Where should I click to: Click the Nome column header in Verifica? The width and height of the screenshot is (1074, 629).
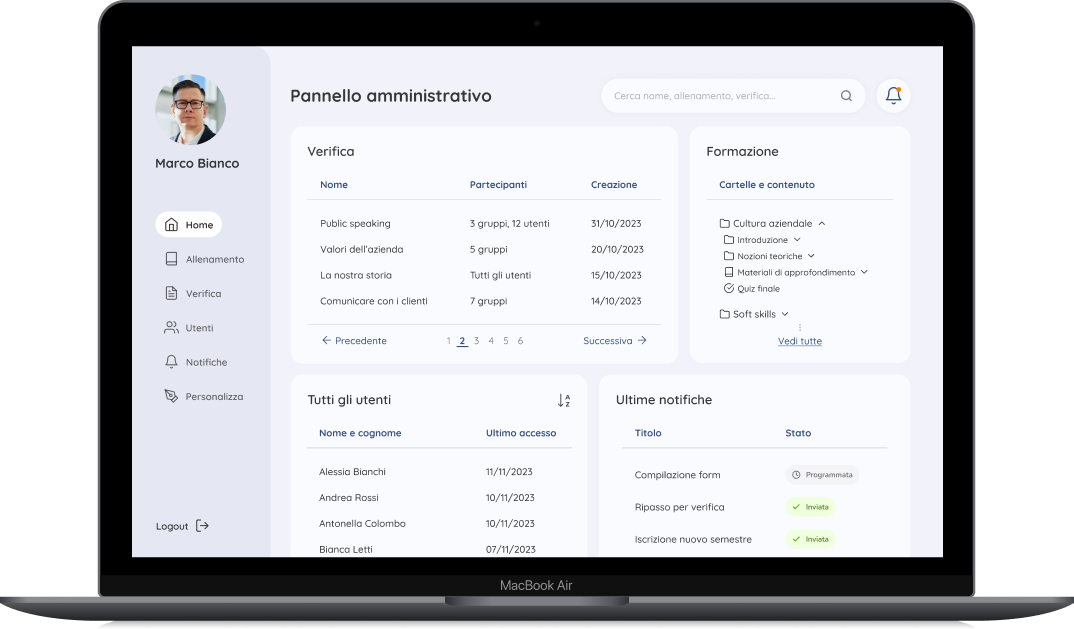pos(334,184)
